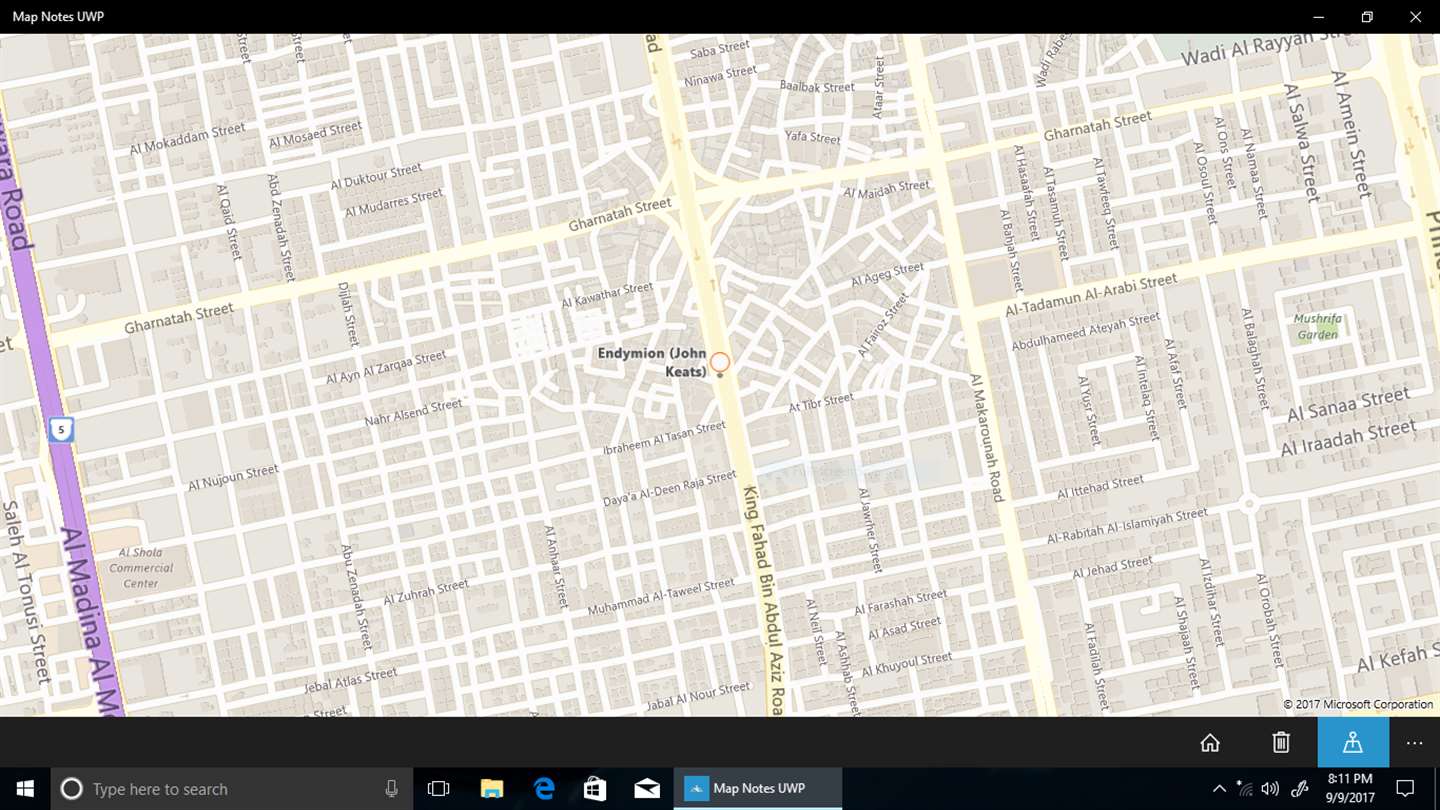
Task: Click the Al Zuhrah Street label
Action: point(426,591)
